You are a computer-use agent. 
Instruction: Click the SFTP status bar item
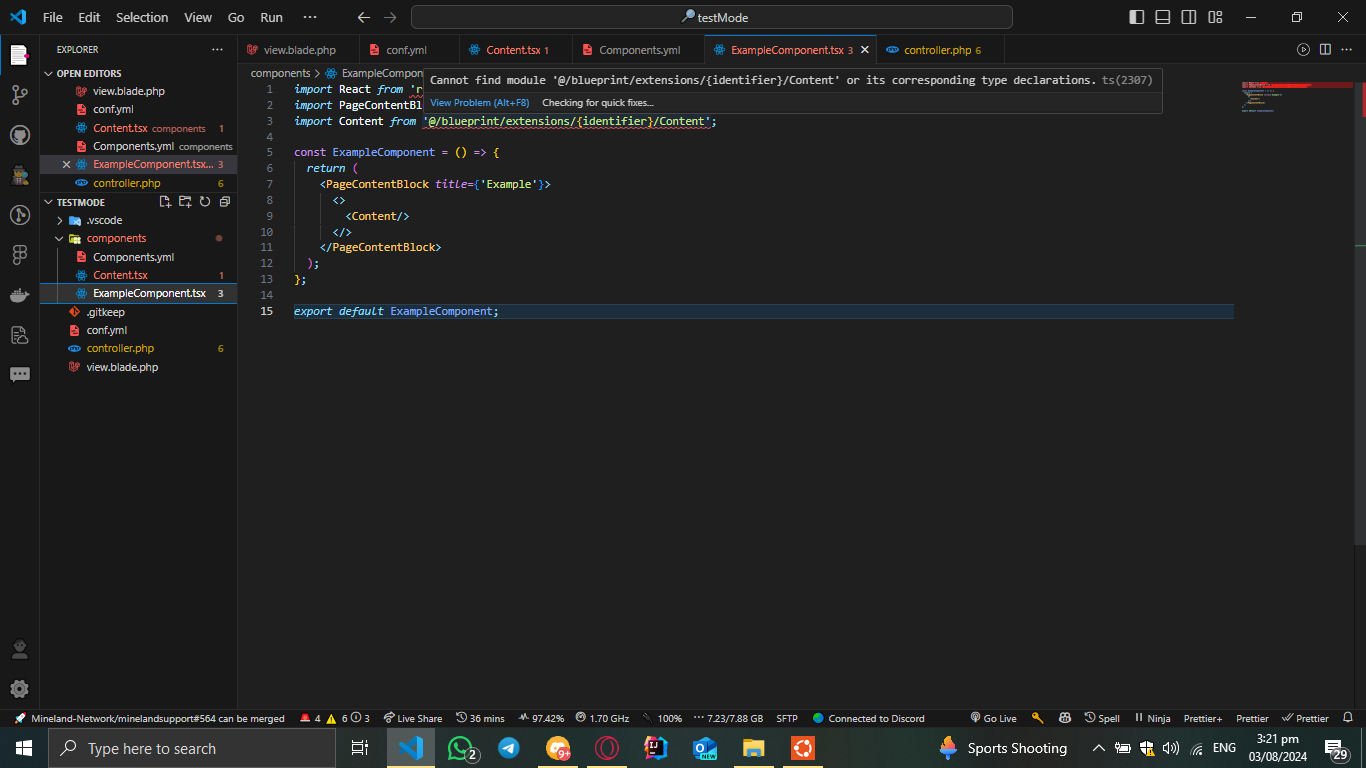point(787,718)
